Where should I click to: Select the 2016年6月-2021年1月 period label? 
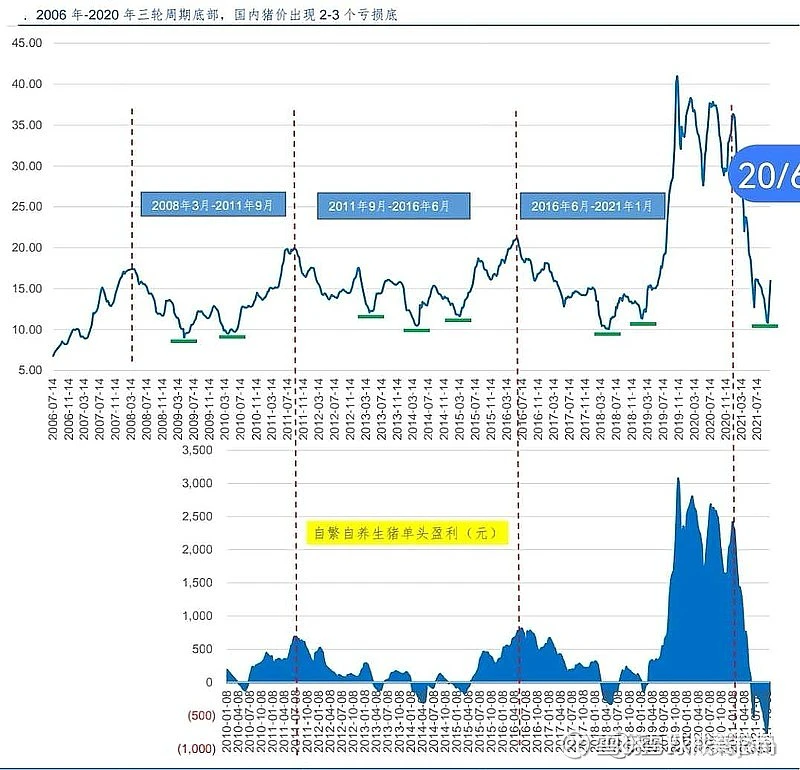tap(592, 206)
